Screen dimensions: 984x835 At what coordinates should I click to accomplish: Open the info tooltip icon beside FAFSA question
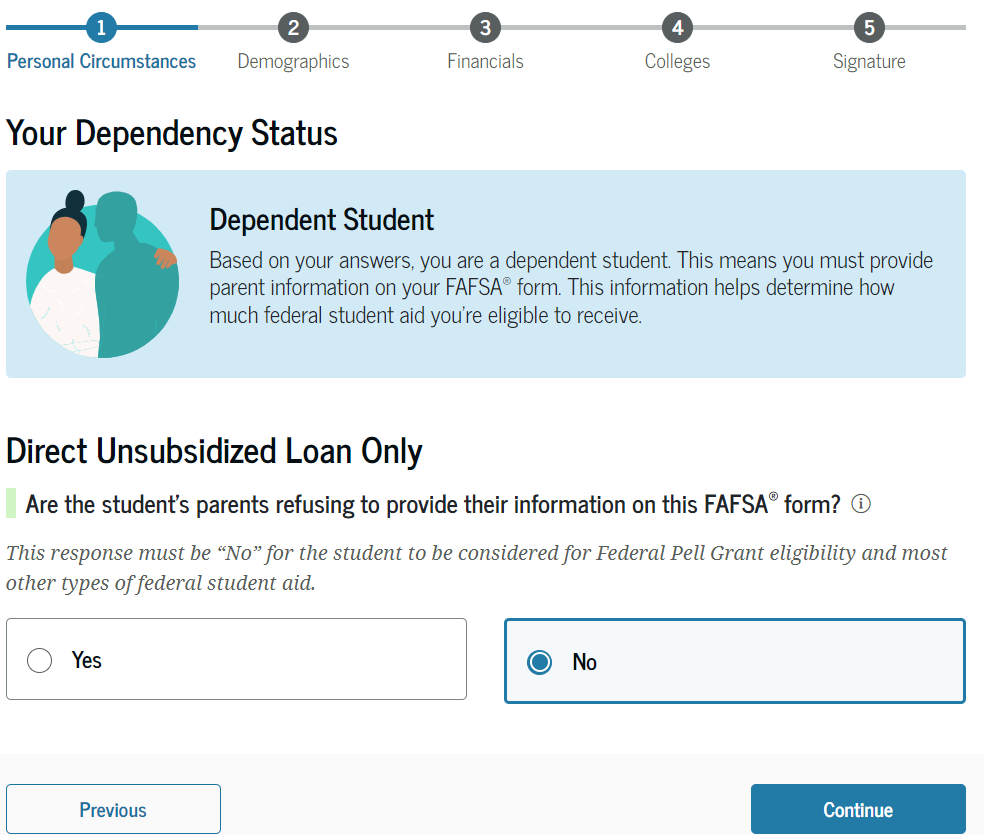tap(860, 504)
